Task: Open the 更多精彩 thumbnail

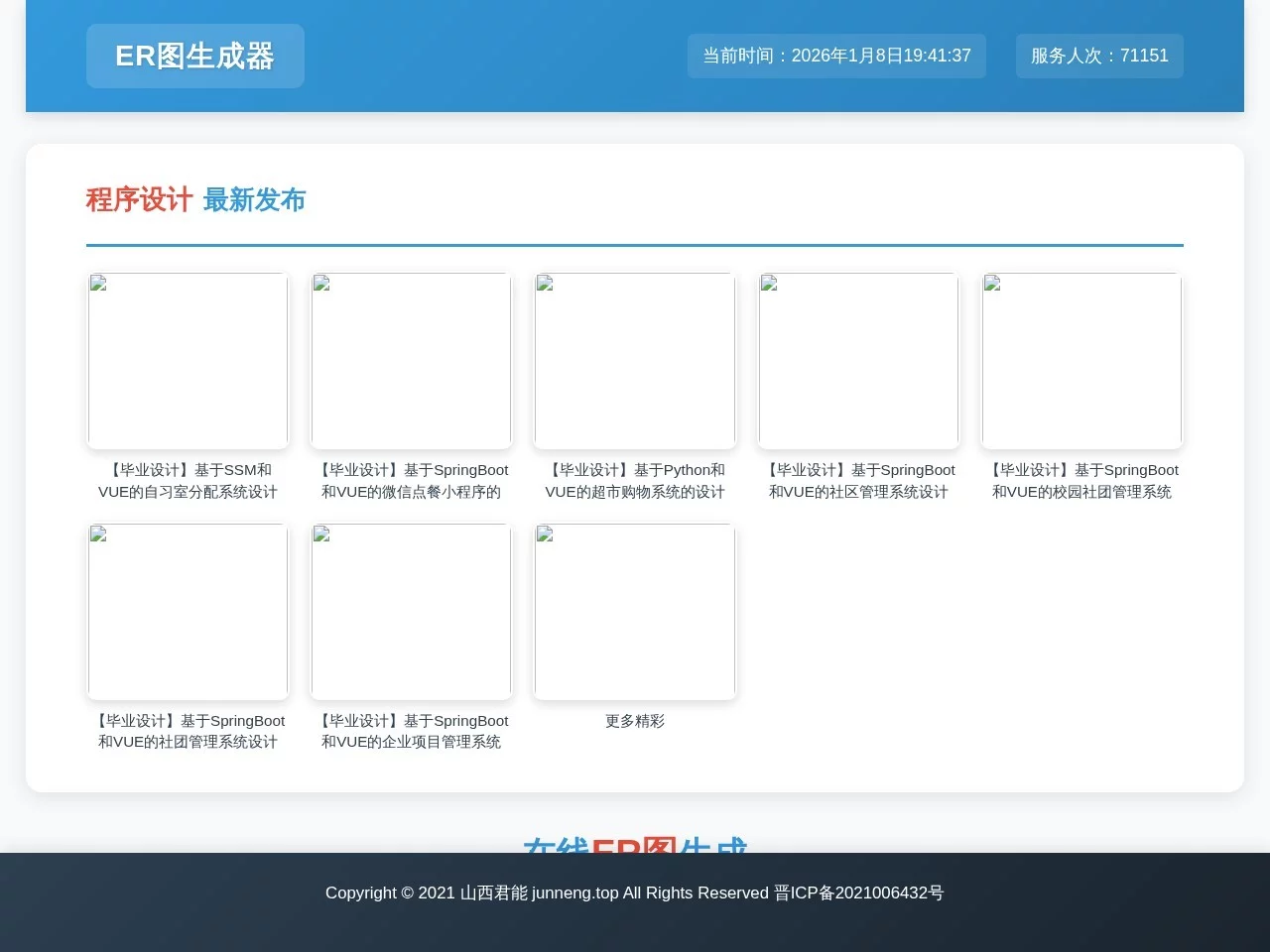Action: point(634,611)
